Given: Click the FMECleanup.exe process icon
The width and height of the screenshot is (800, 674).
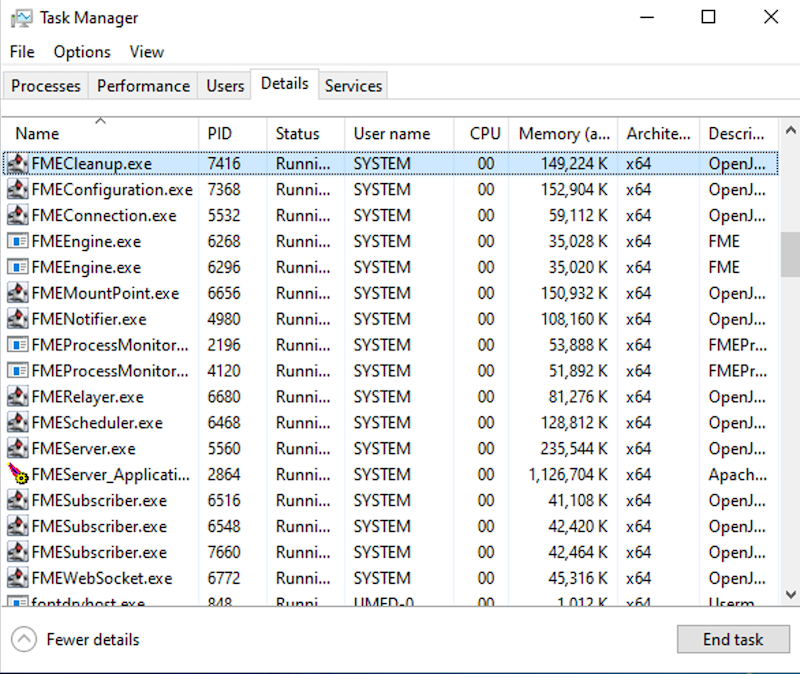Looking at the screenshot, I should (17, 164).
